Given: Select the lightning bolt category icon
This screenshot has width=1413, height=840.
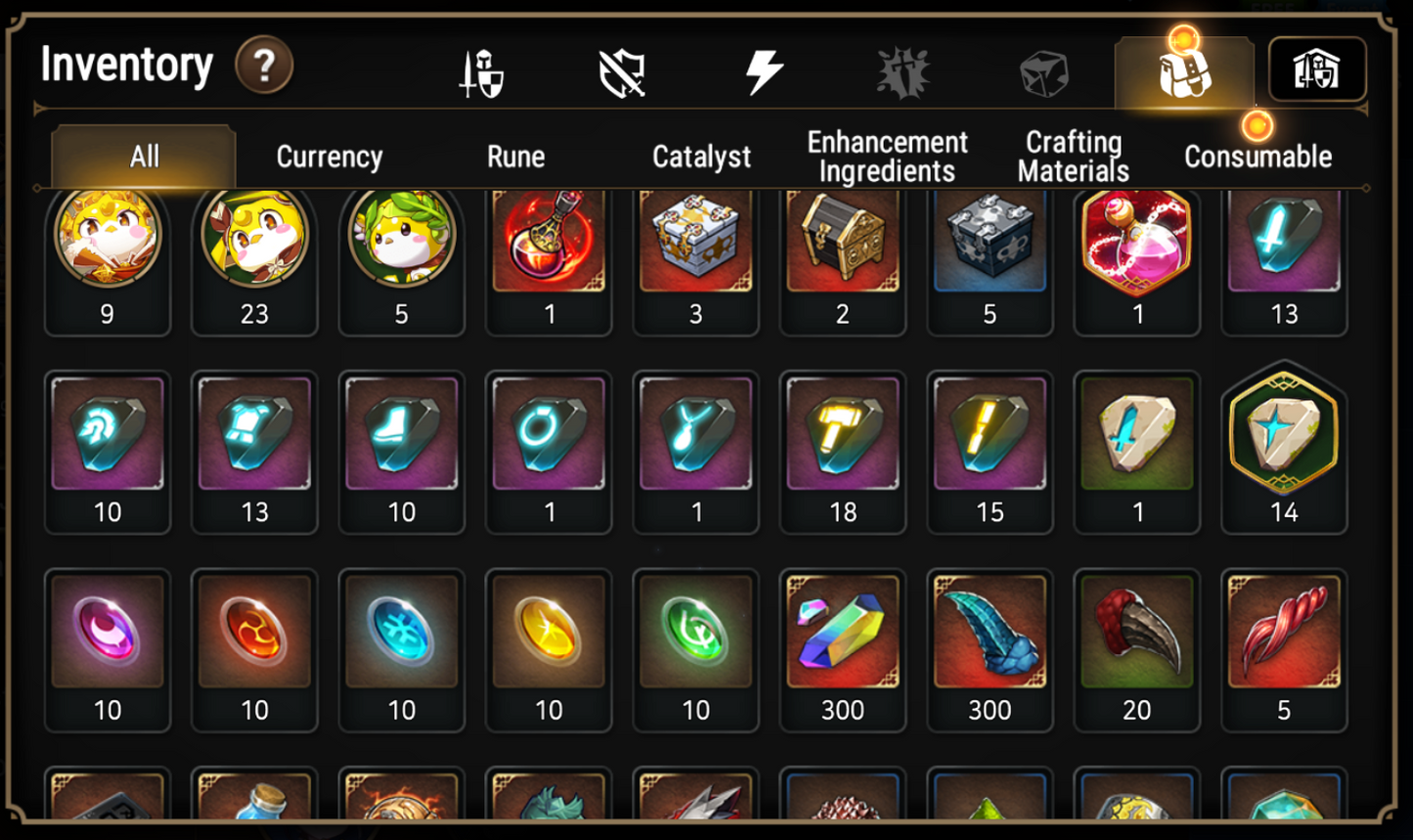Looking at the screenshot, I should tap(764, 72).
